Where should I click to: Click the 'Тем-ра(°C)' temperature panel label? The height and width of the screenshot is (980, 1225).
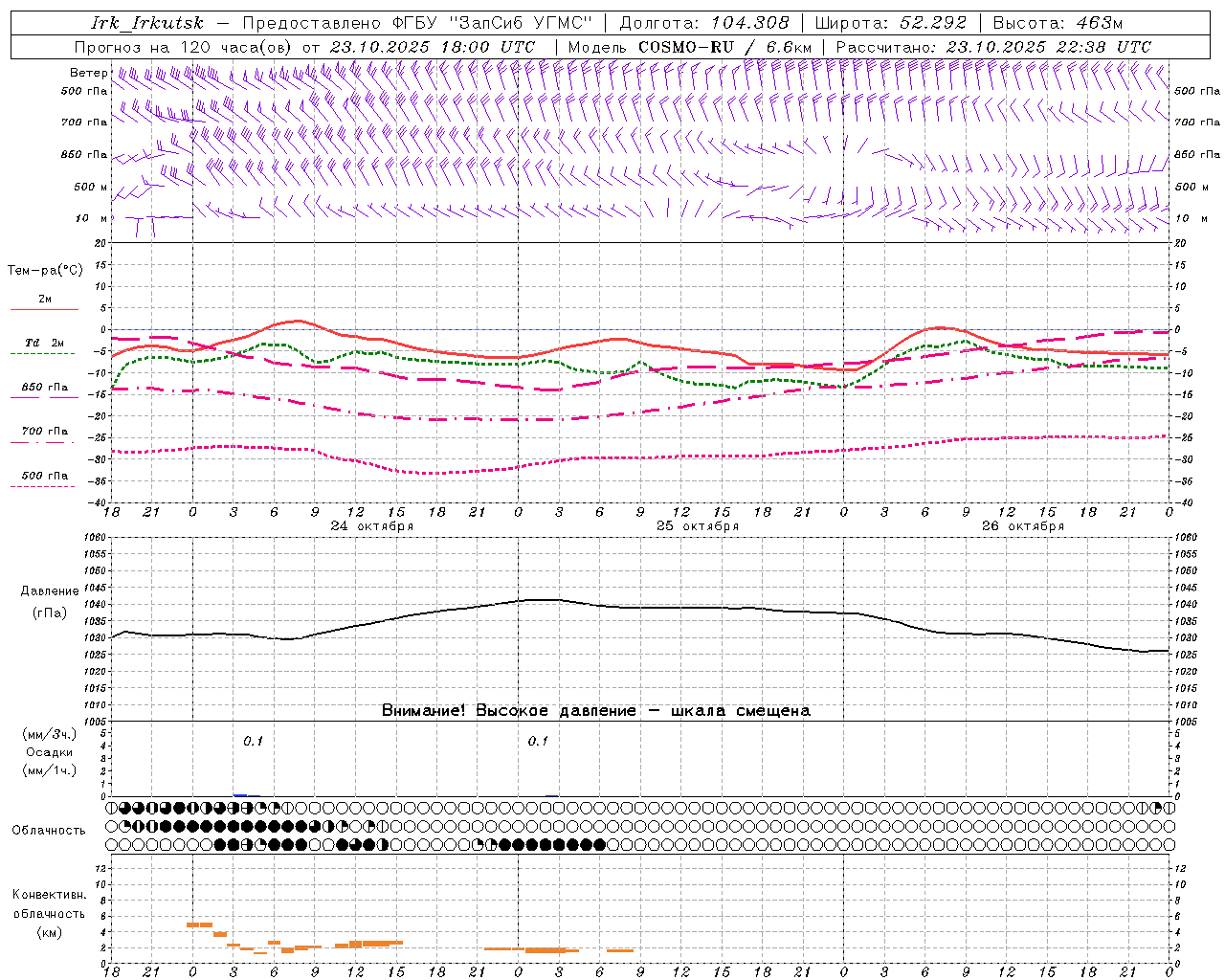[x=45, y=271]
